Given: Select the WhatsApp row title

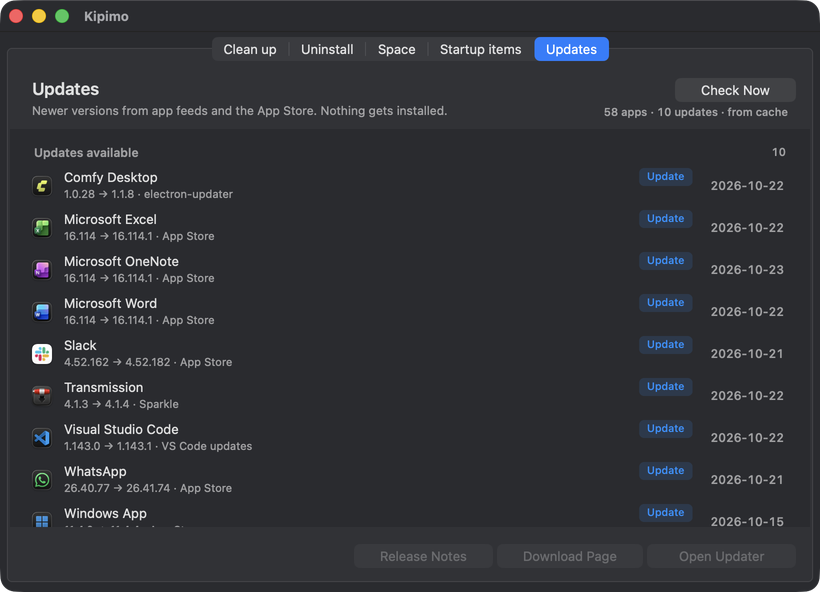Looking at the screenshot, I should 95,472.
